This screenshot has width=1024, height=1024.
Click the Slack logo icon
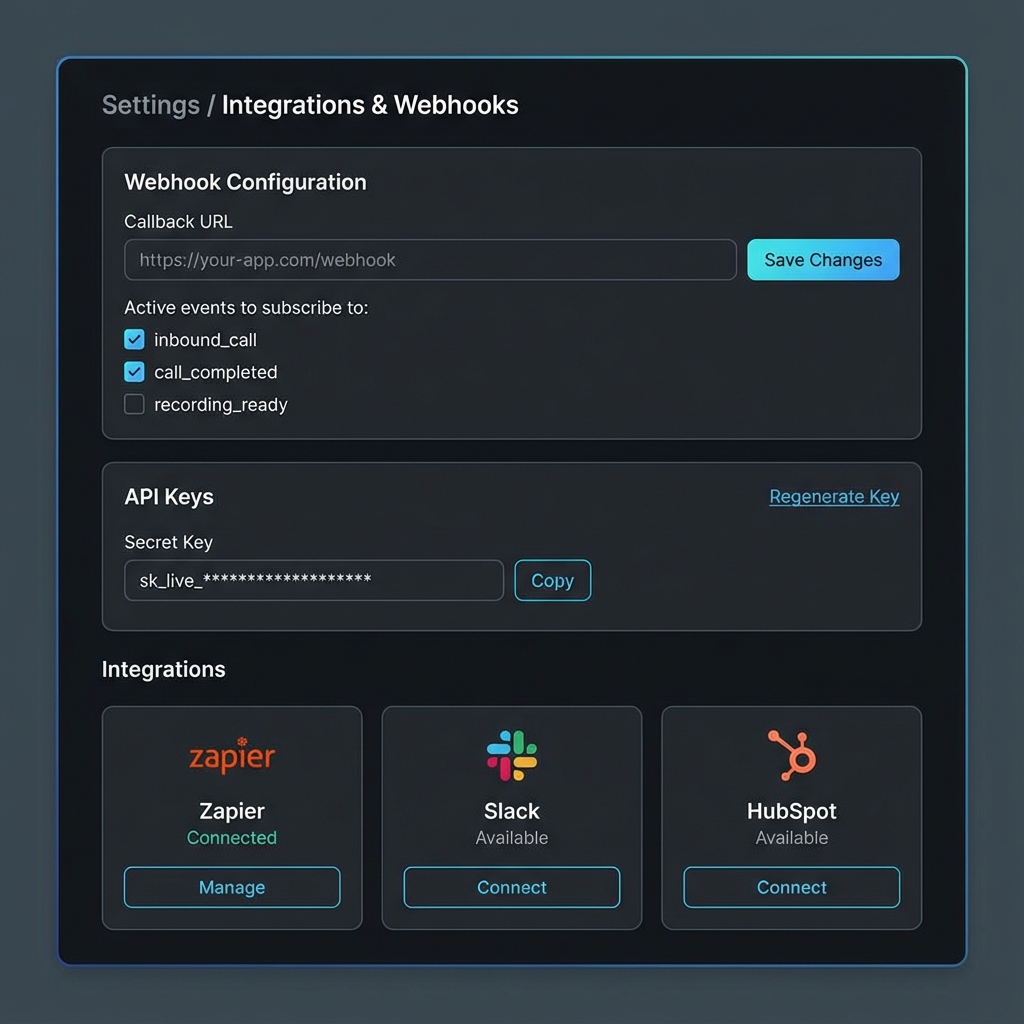pos(511,755)
